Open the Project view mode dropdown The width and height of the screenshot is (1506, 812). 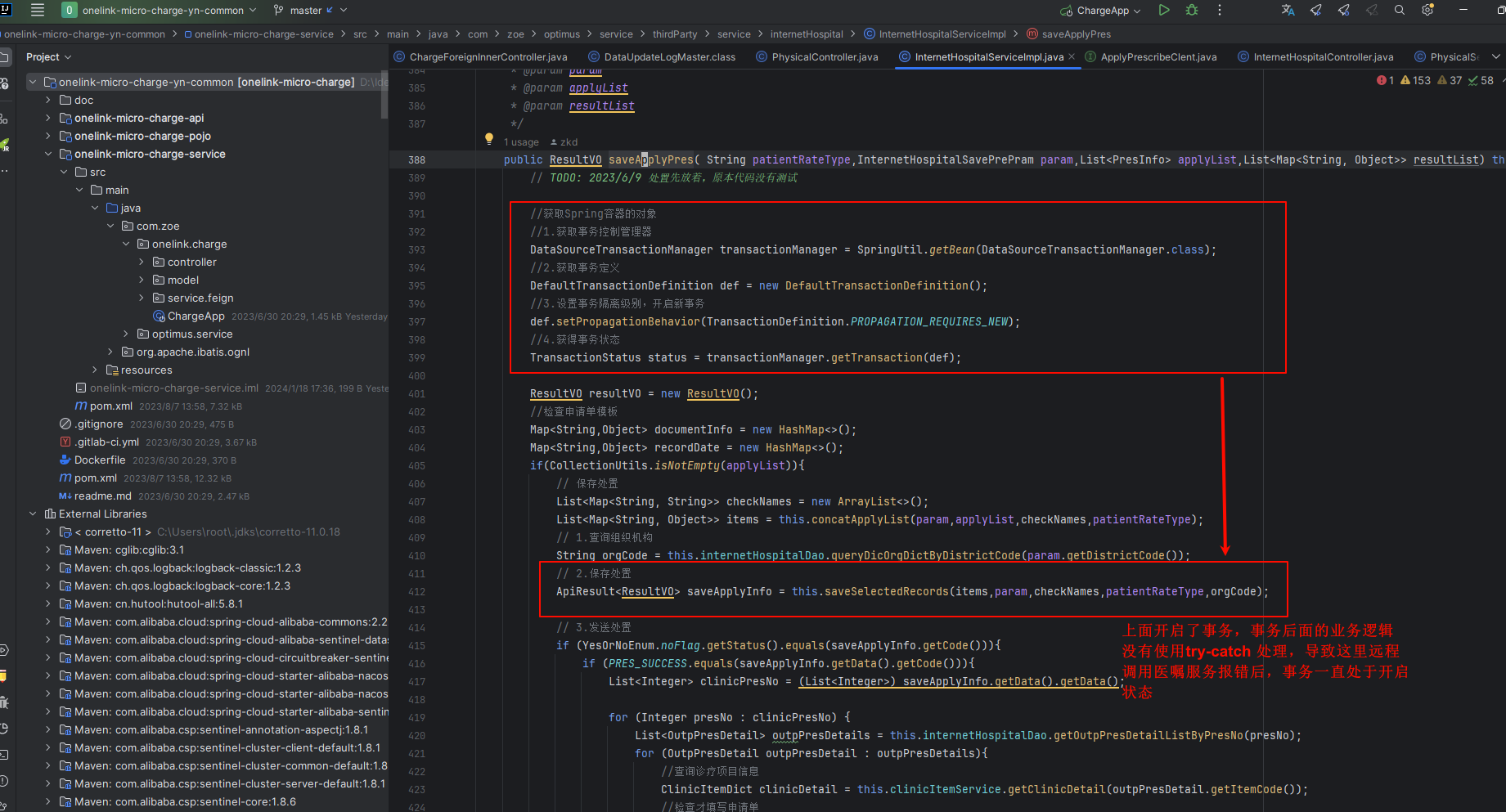[49, 57]
